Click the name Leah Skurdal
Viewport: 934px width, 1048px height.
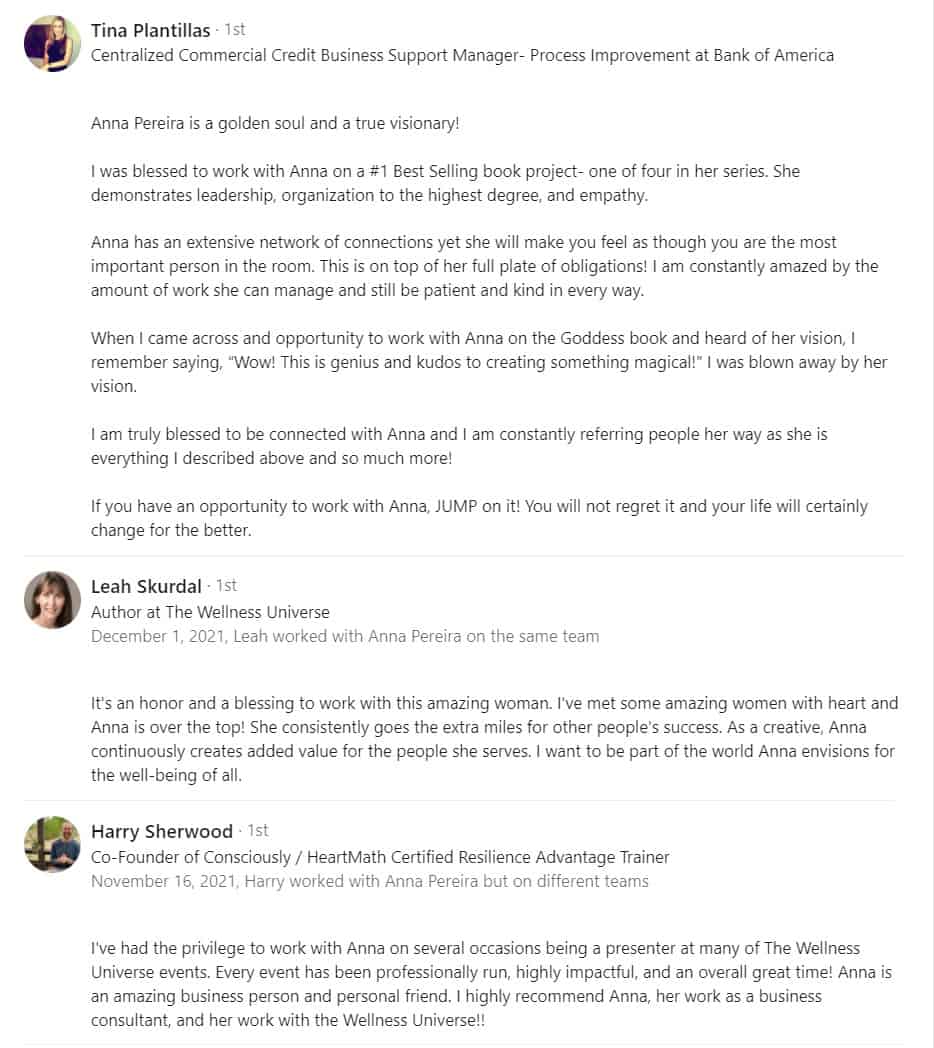point(146,587)
